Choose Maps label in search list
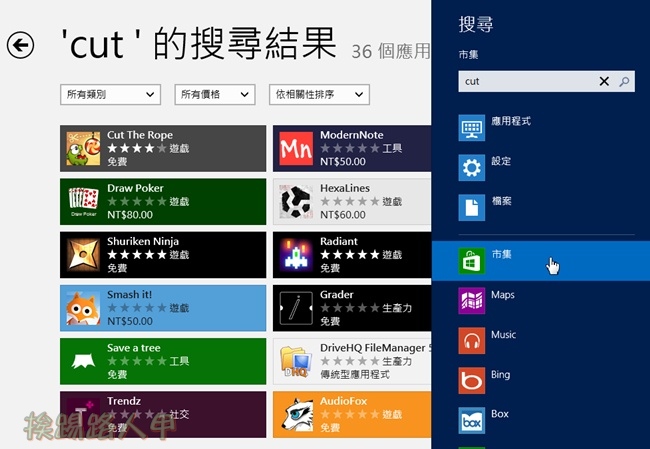 503,295
